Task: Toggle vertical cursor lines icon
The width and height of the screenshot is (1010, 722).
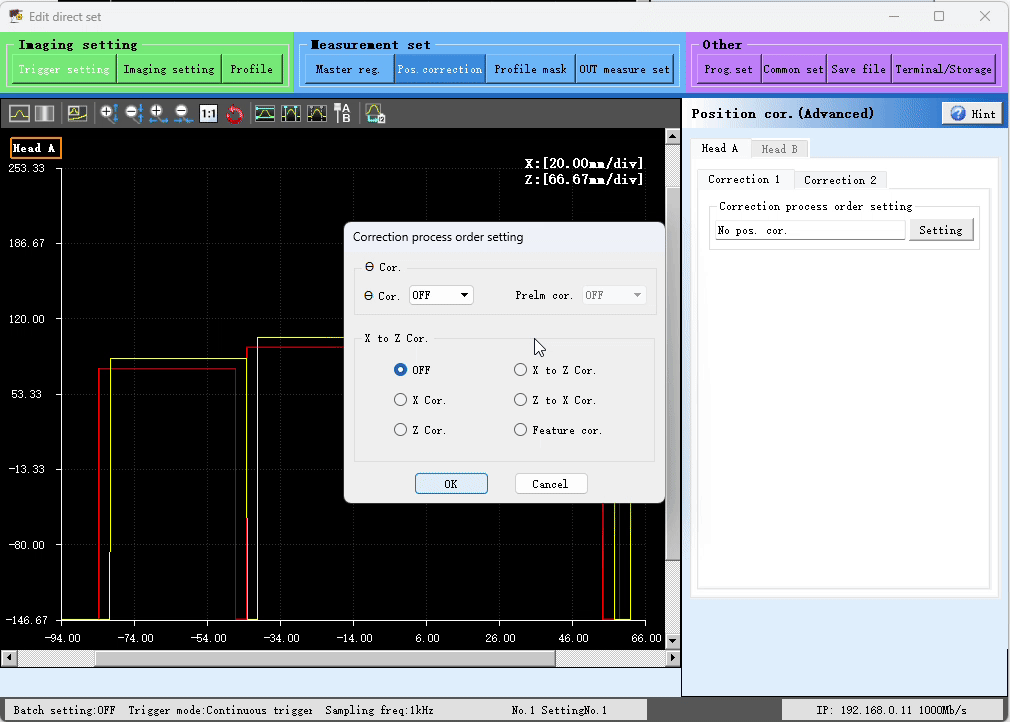Action: pyautogui.click(x=291, y=114)
